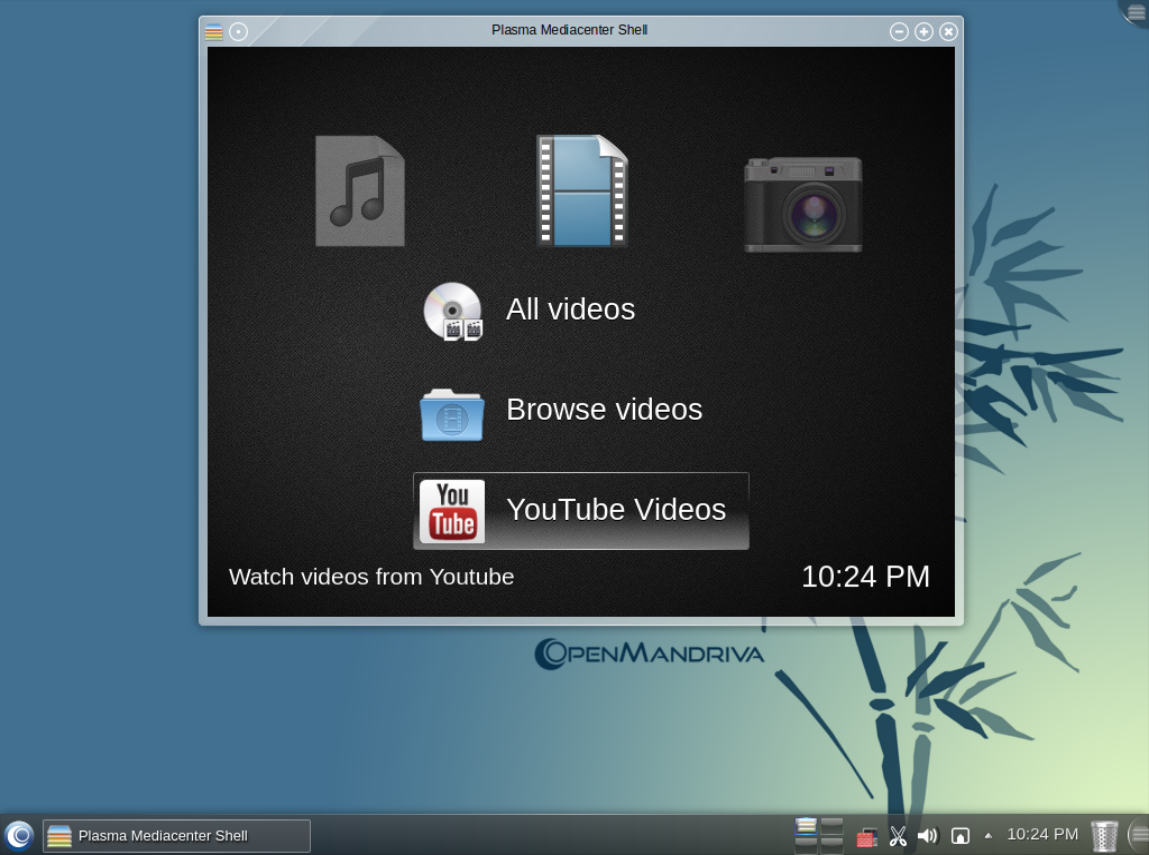This screenshot has height=855, width=1149.
Task: Open the Trash icon in the panel
Action: coord(1104,836)
